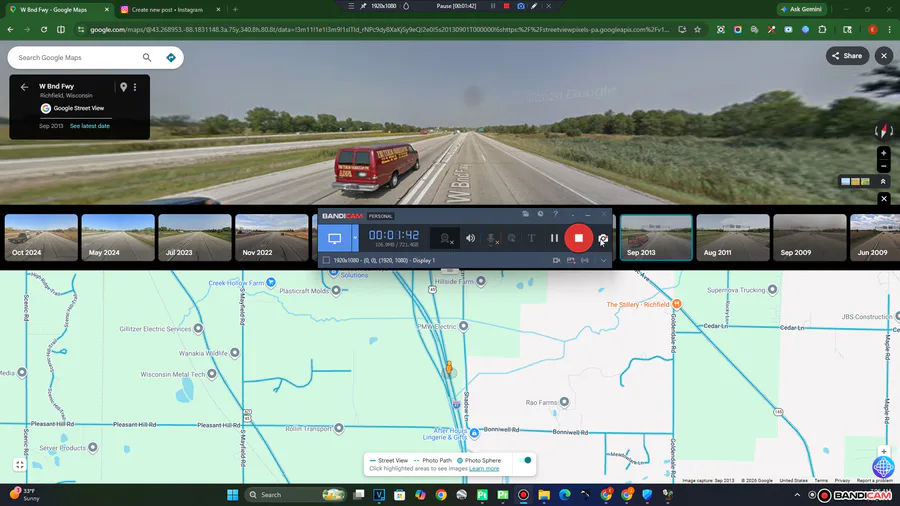The width and height of the screenshot is (900, 506).
Task: Stop the Bandicam recording
Action: pyautogui.click(x=579, y=238)
